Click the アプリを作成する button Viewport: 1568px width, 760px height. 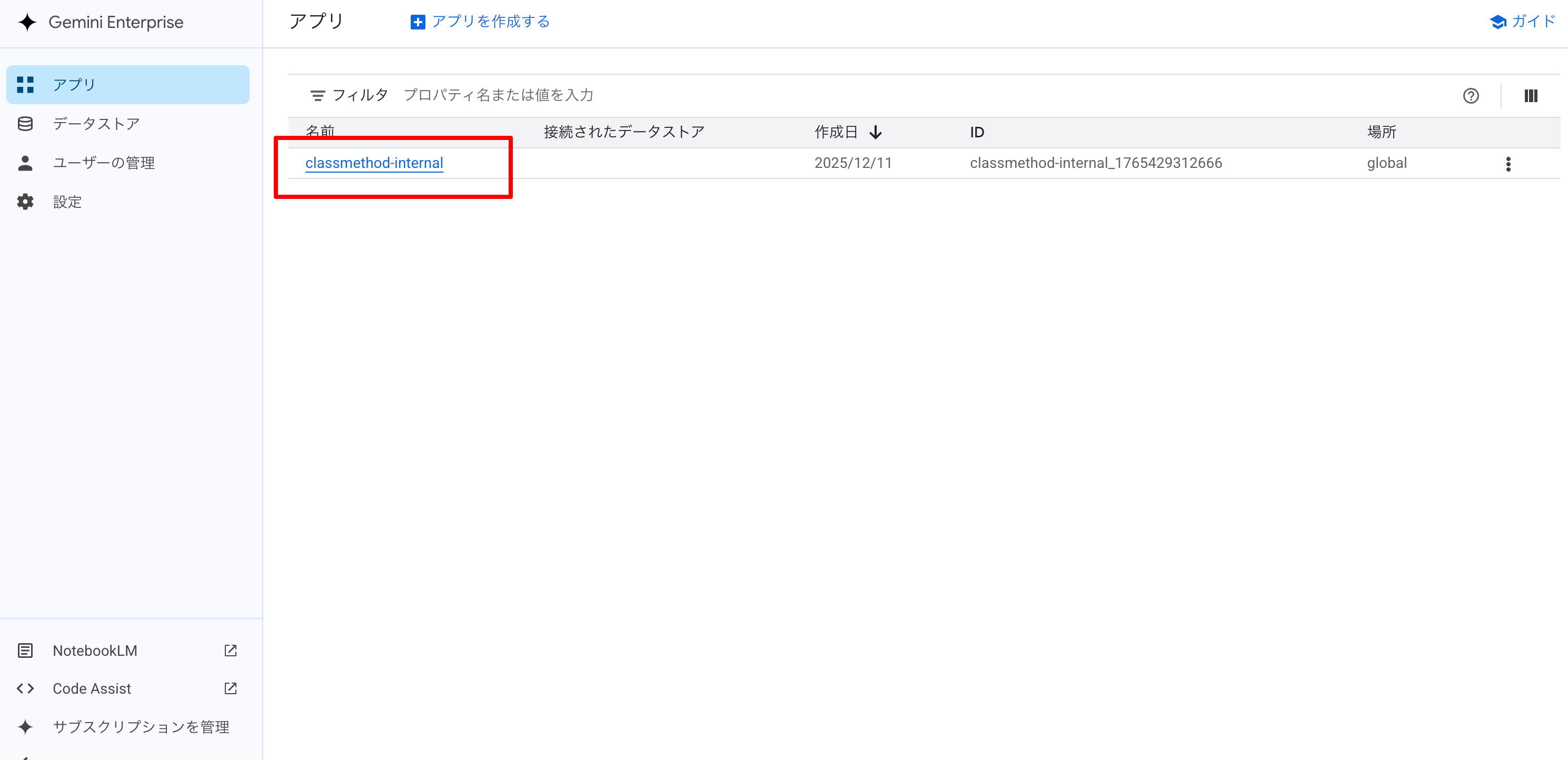(x=480, y=22)
